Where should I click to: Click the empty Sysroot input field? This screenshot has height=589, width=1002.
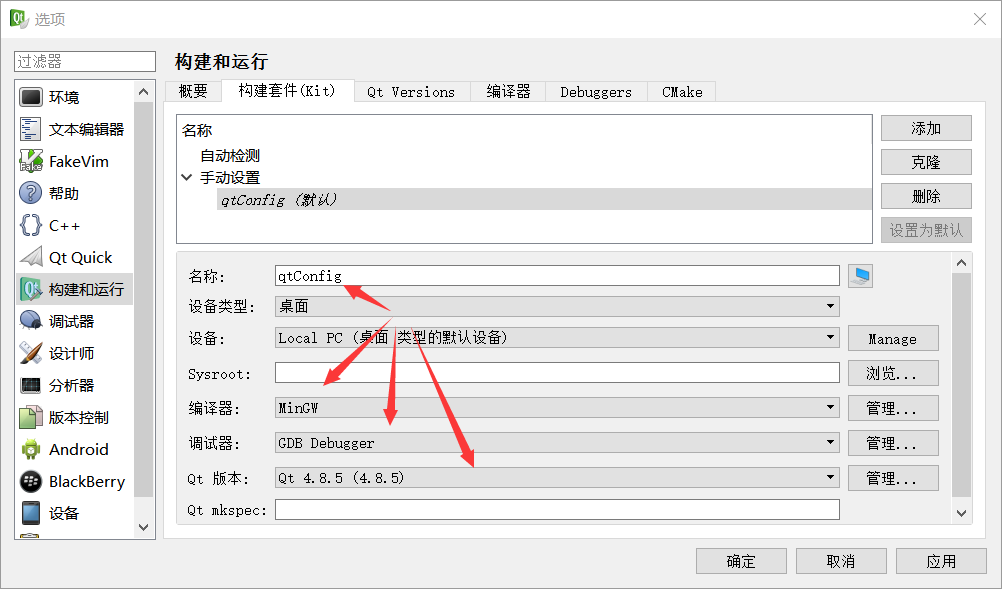pos(557,372)
